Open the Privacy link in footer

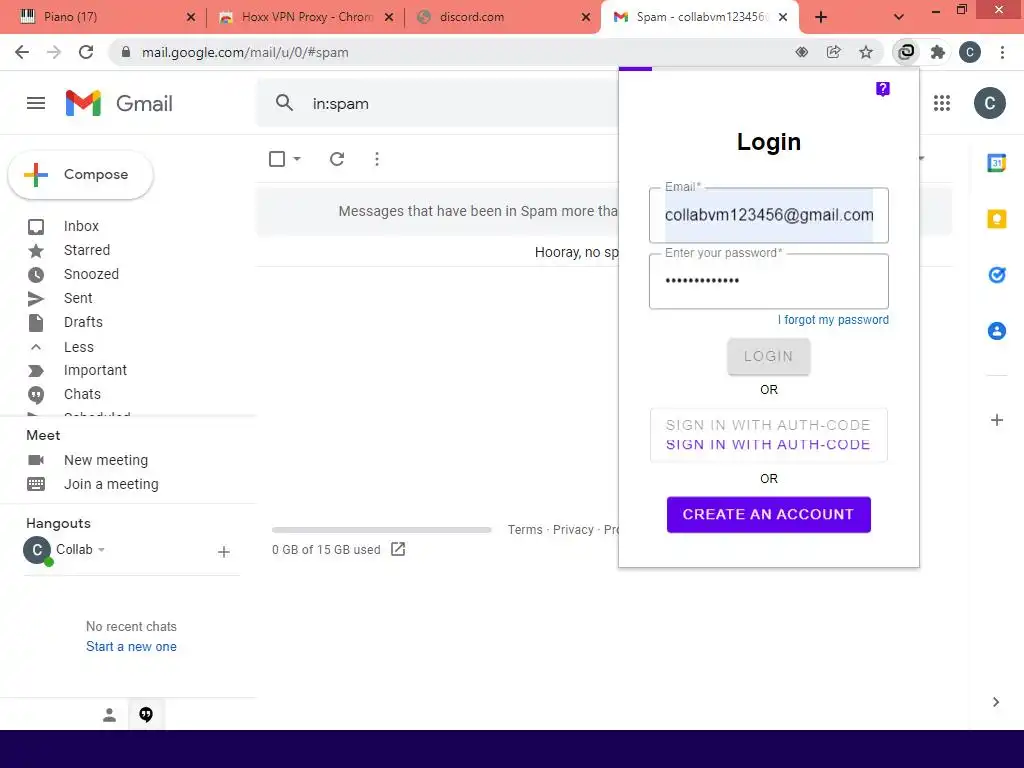573,530
